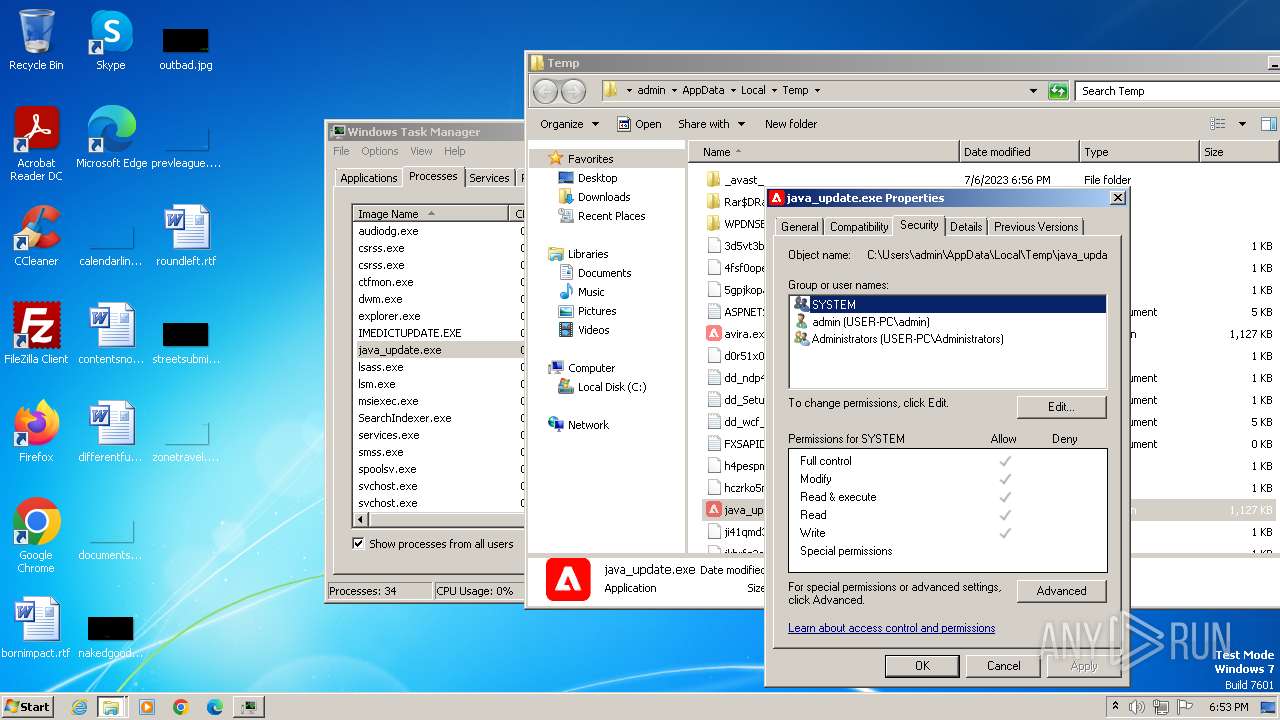Toggle the preview pane button
The image size is (1280, 720).
click(x=1268, y=124)
